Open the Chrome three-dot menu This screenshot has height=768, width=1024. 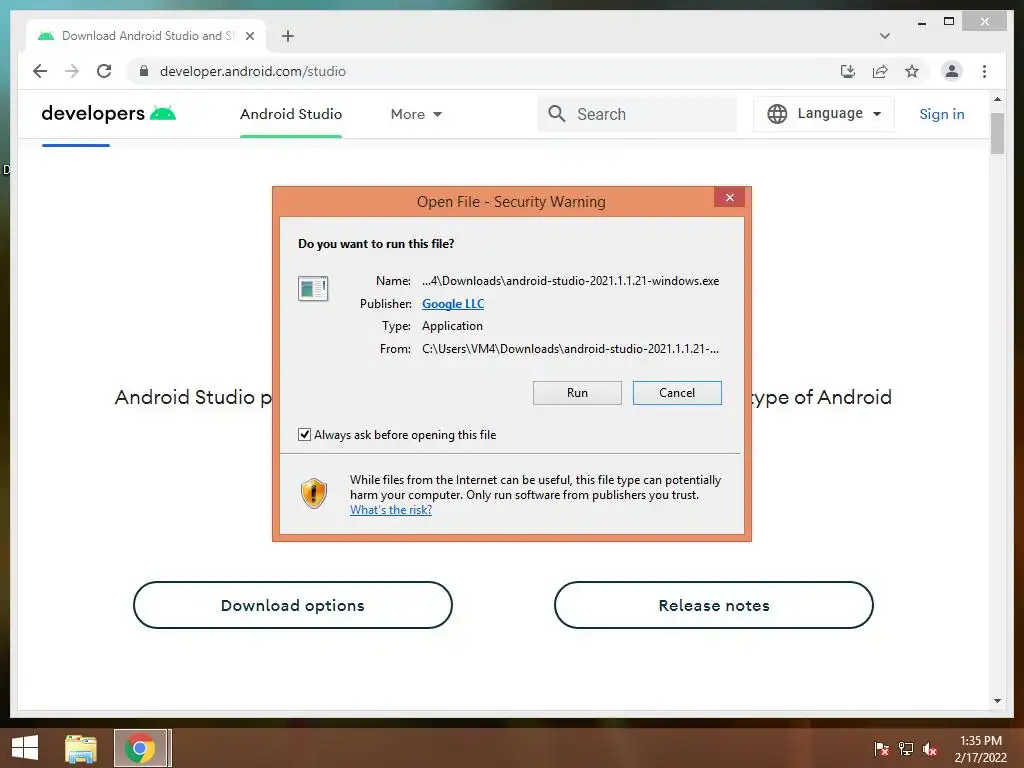click(x=984, y=71)
